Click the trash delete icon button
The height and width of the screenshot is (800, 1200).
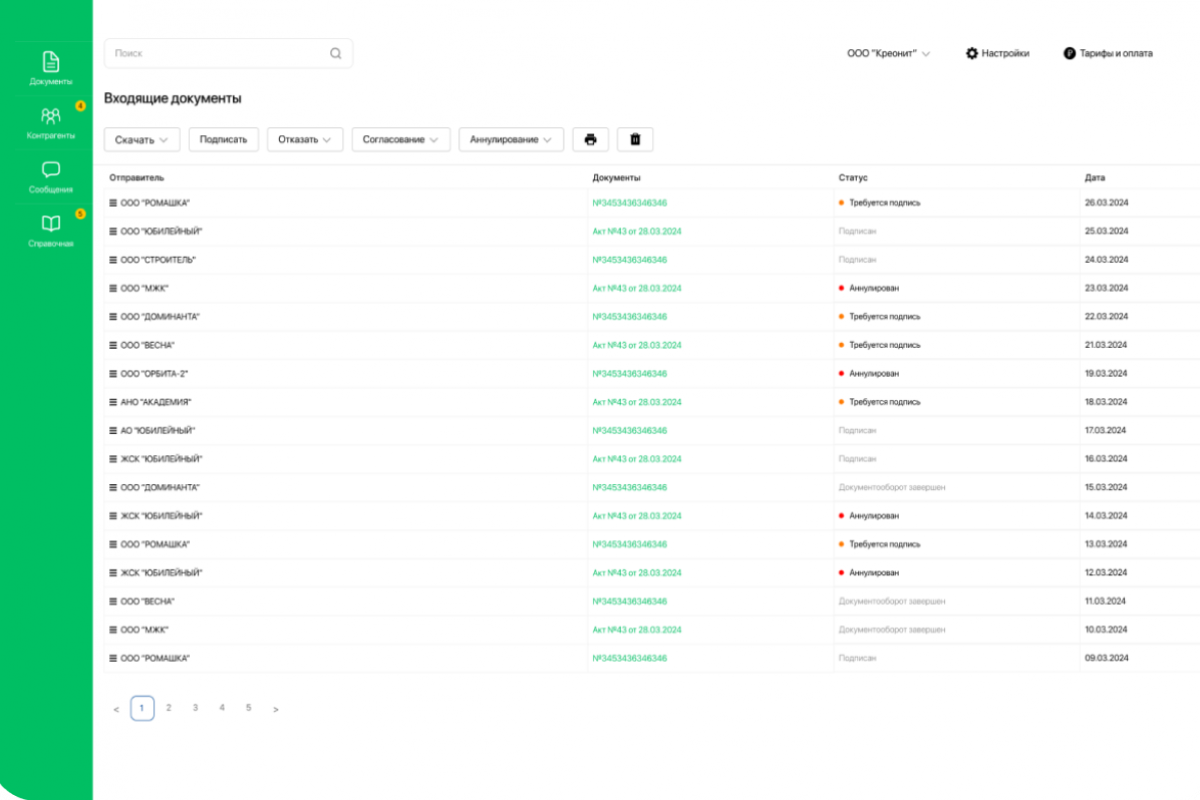[x=635, y=140]
